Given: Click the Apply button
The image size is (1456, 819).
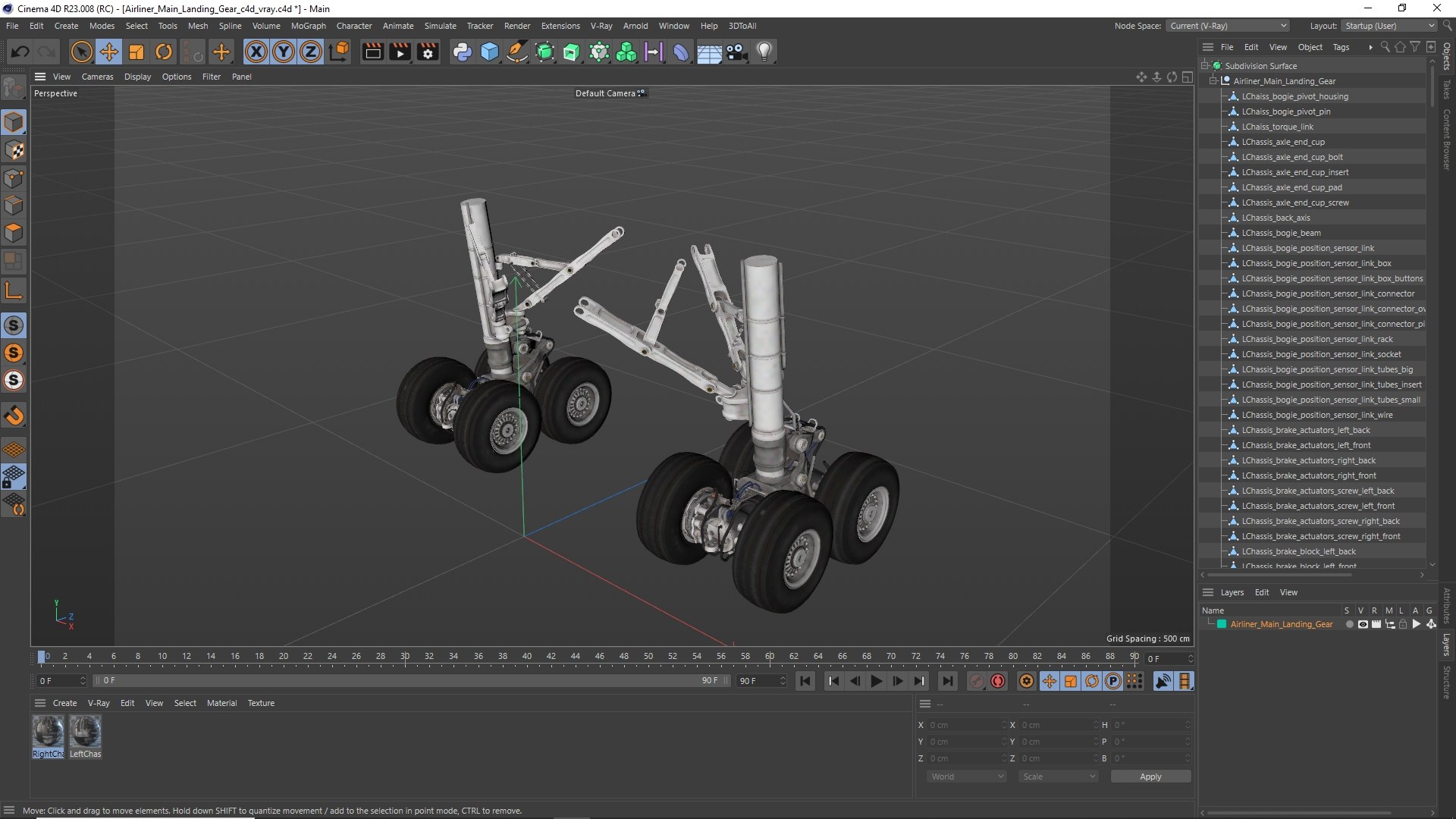Looking at the screenshot, I should pos(1150,777).
